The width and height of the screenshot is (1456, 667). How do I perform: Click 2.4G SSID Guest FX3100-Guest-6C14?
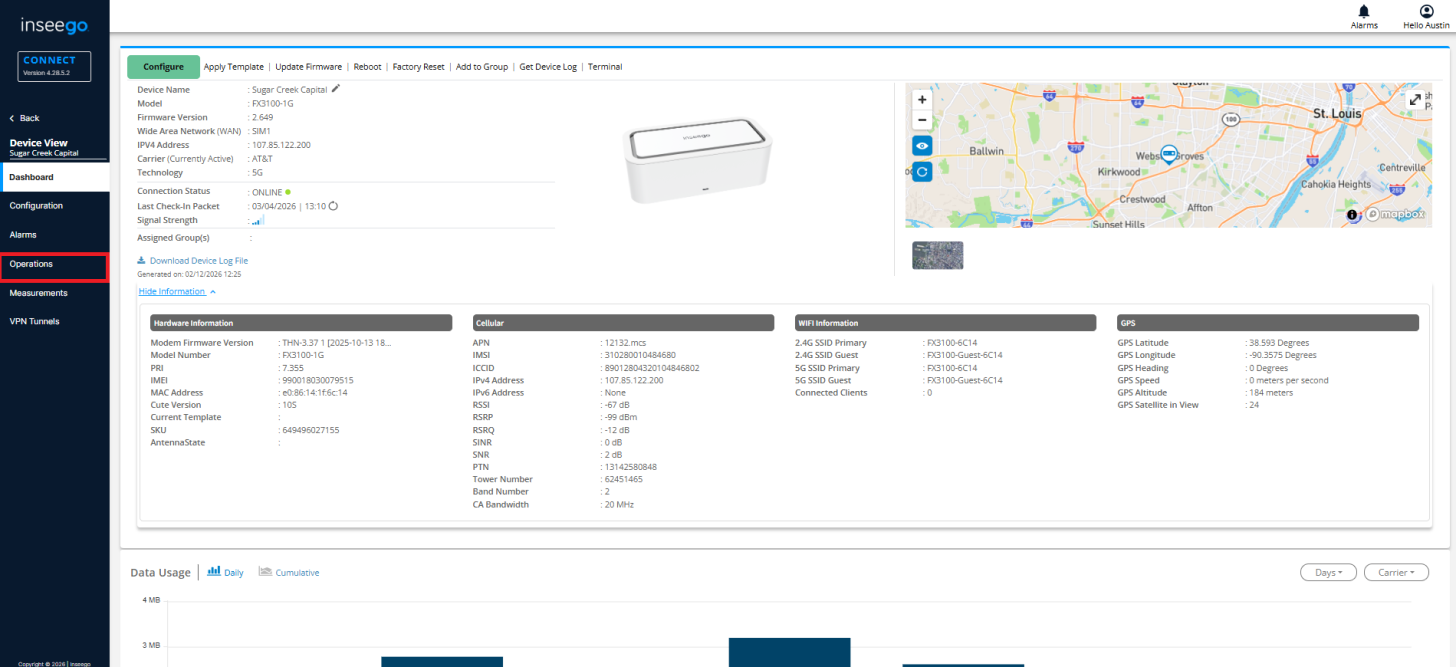[964, 355]
